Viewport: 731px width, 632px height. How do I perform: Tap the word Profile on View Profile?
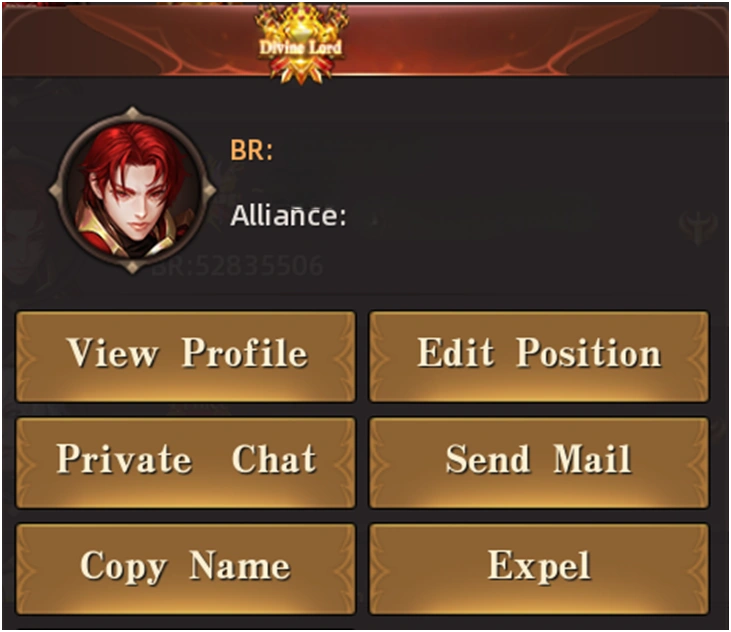pos(245,353)
